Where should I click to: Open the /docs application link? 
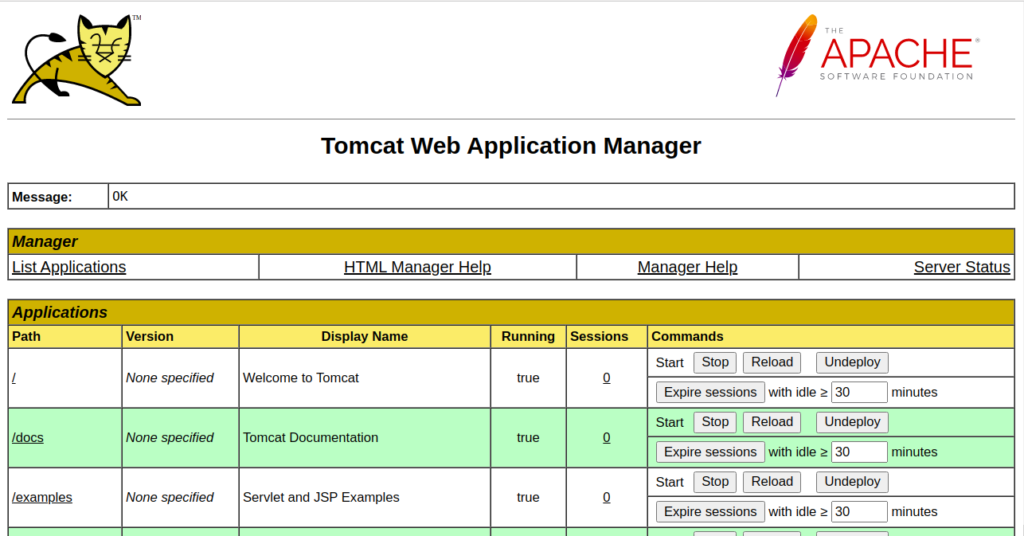[27, 437]
